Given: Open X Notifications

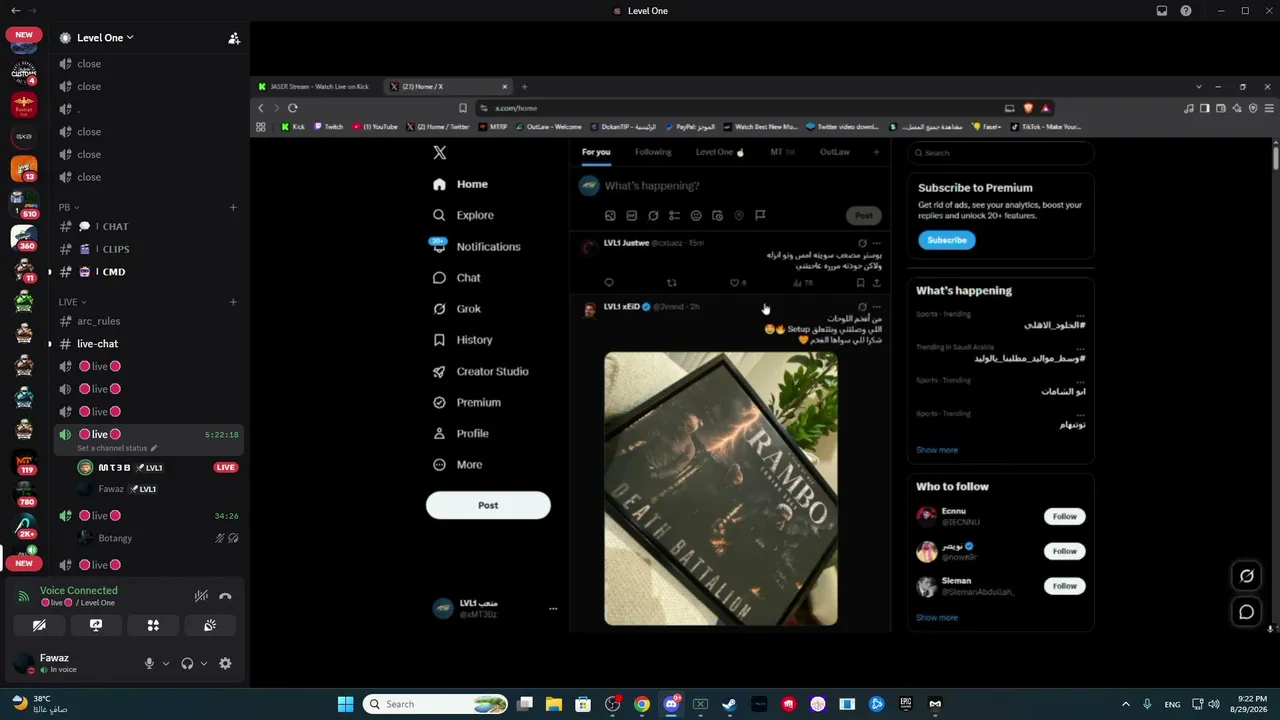Looking at the screenshot, I should pos(476,246).
